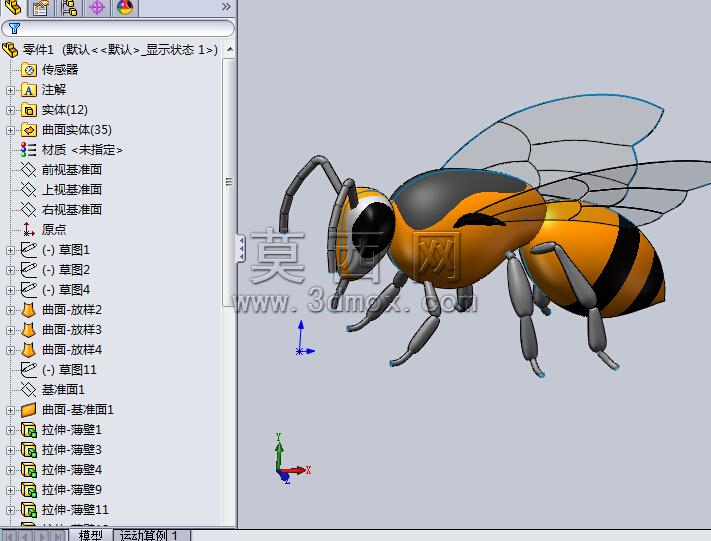Screen dimensions: 711x541
Task: Select the 拉伸-薄壁9 extrude icon
Action: click(x=29, y=490)
